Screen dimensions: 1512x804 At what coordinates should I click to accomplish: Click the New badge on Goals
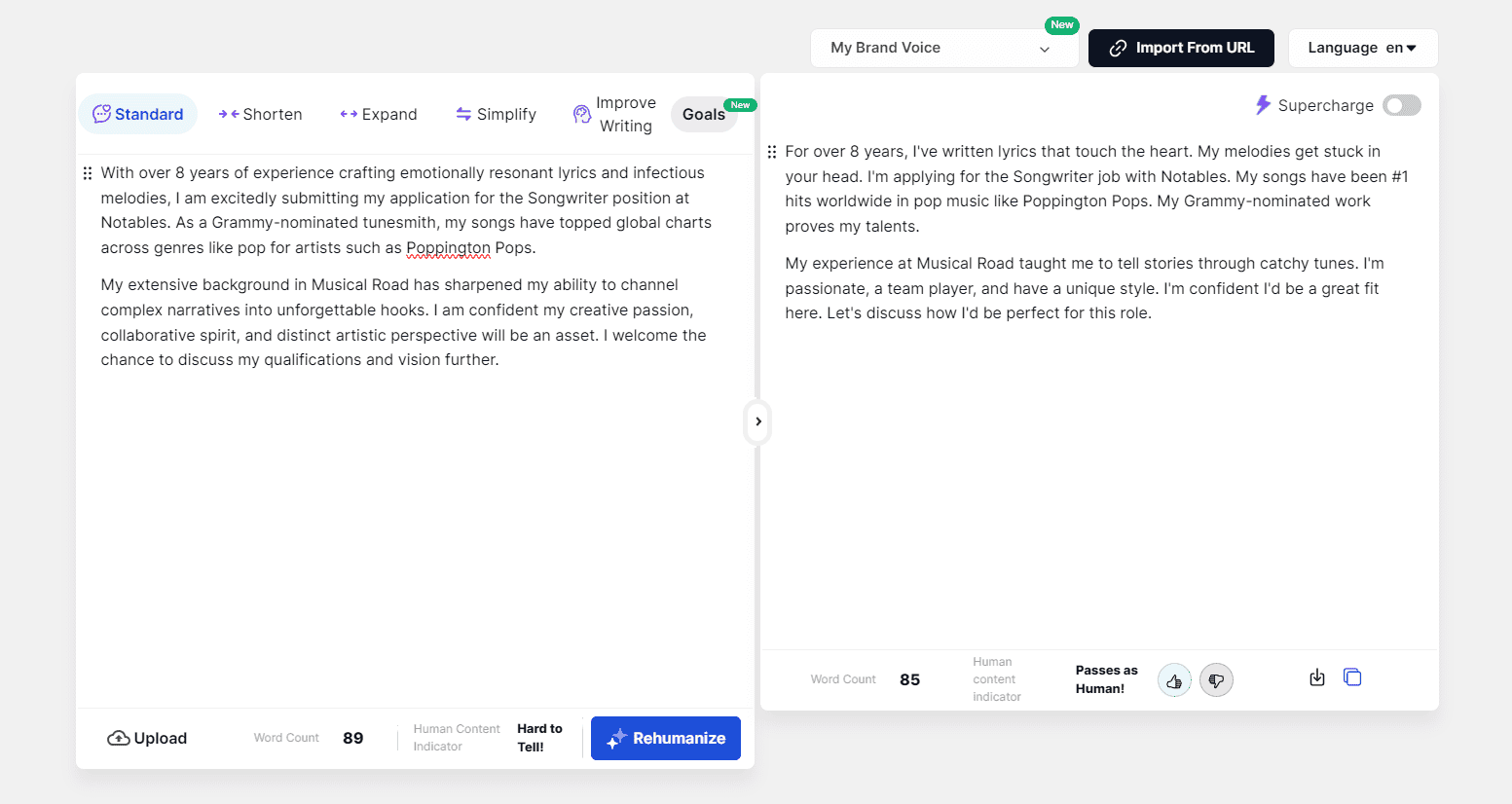[740, 105]
